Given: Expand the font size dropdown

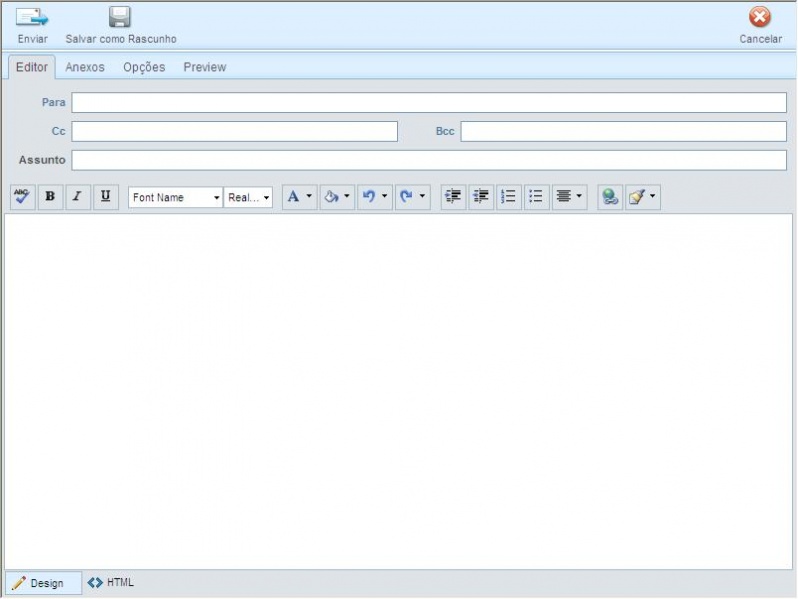Looking at the screenshot, I should (x=248, y=197).
